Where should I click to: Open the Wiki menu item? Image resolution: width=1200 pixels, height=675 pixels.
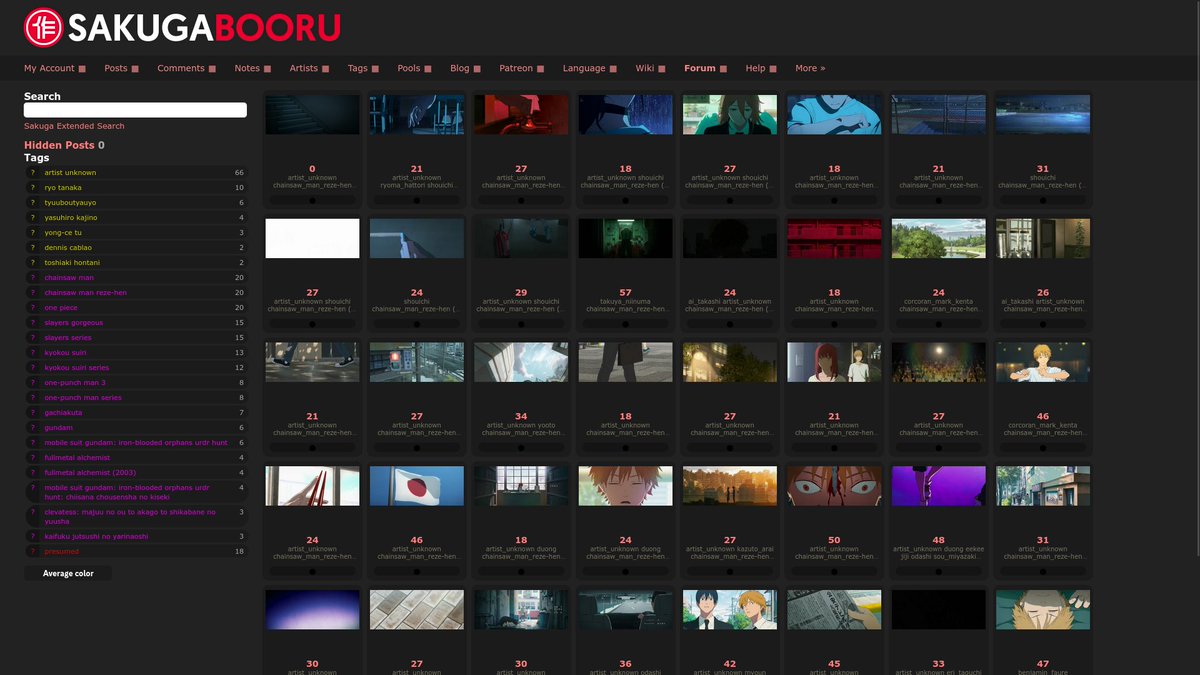[x=645, y=69]
